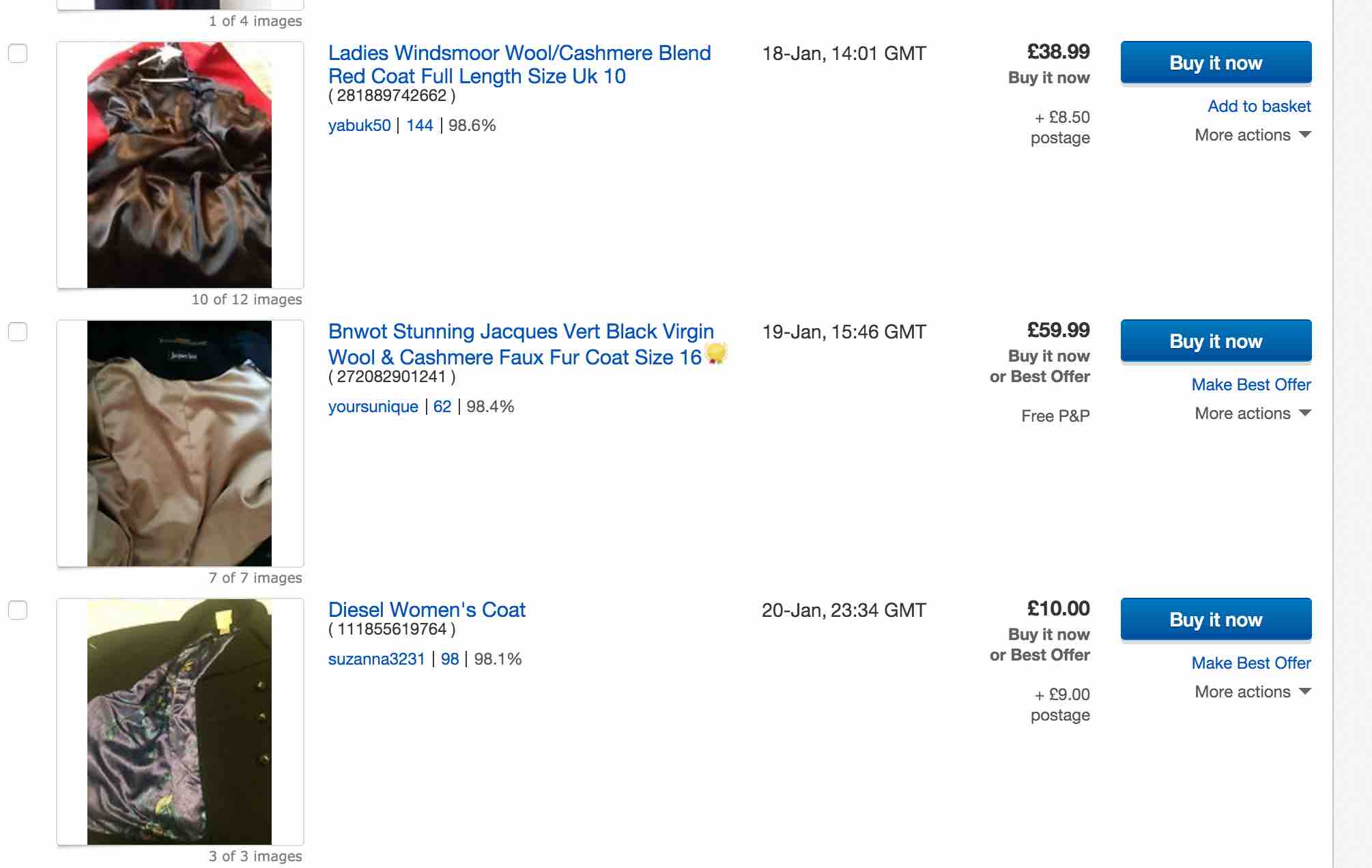This screenshot has width=1372, height=868.
Task: Buy the £38.99 Windsmoor coat now
Action: point(1216,63)
